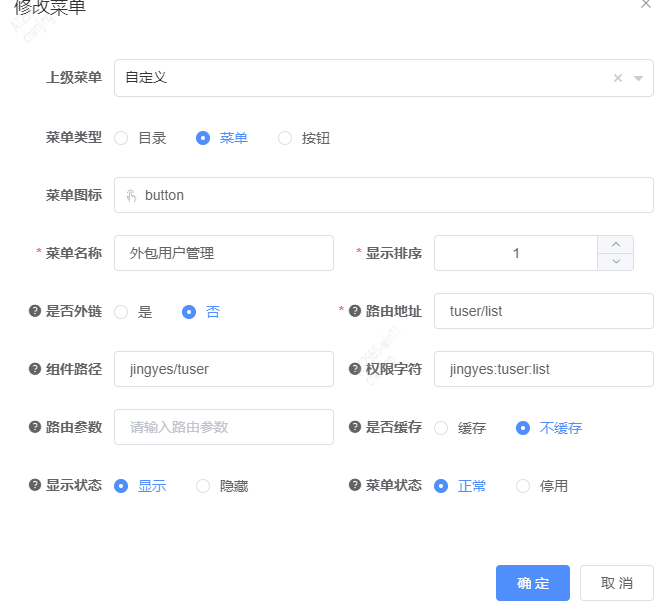
Task: Increase 显示排序 with the up arrow
Action: click(x=615, y=244)
